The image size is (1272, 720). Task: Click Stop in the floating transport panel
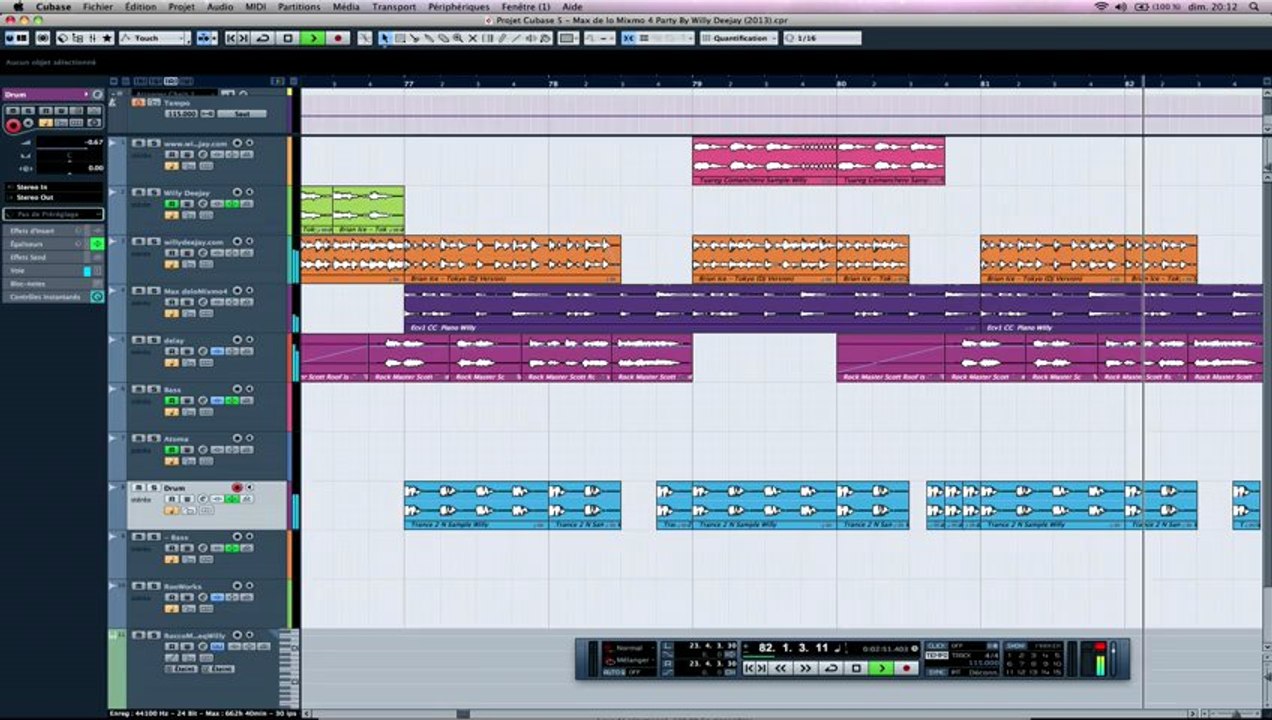(x=856, y=668)
